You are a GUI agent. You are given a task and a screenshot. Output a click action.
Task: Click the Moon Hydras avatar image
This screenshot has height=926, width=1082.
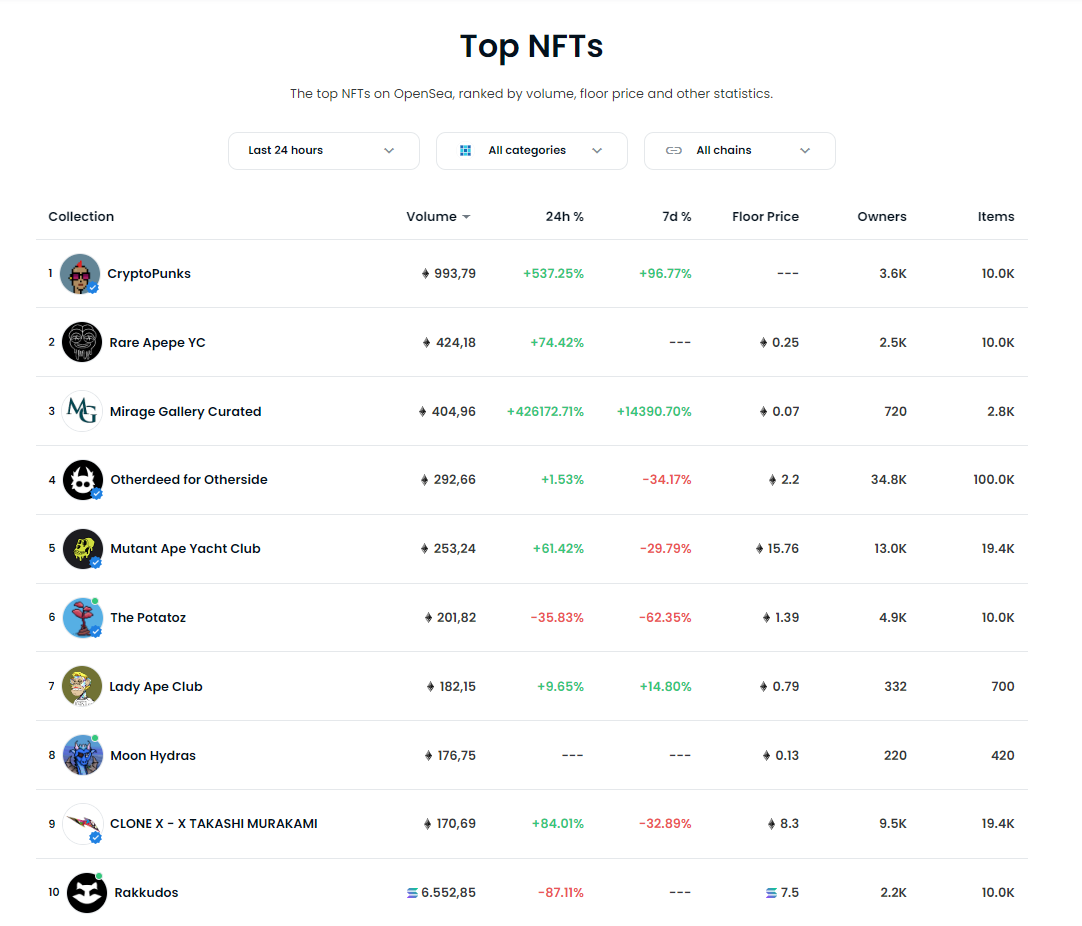(83, 755)
